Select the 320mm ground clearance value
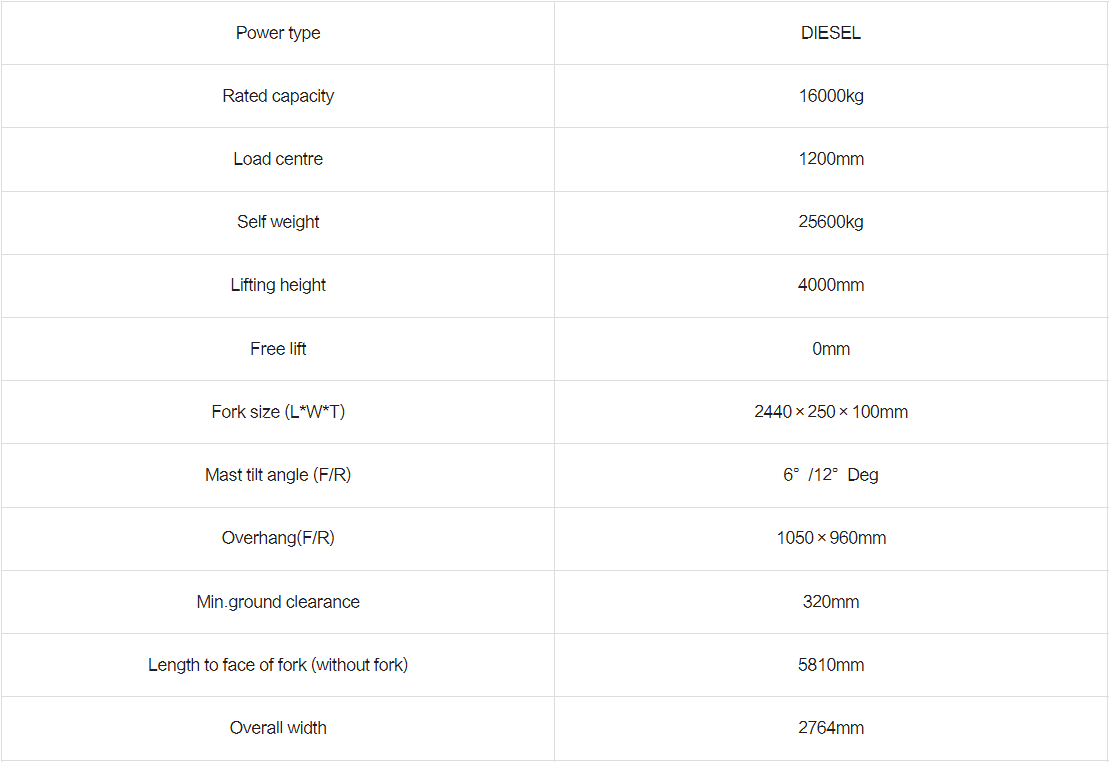1109x762 pixels. tap(831, 602)
